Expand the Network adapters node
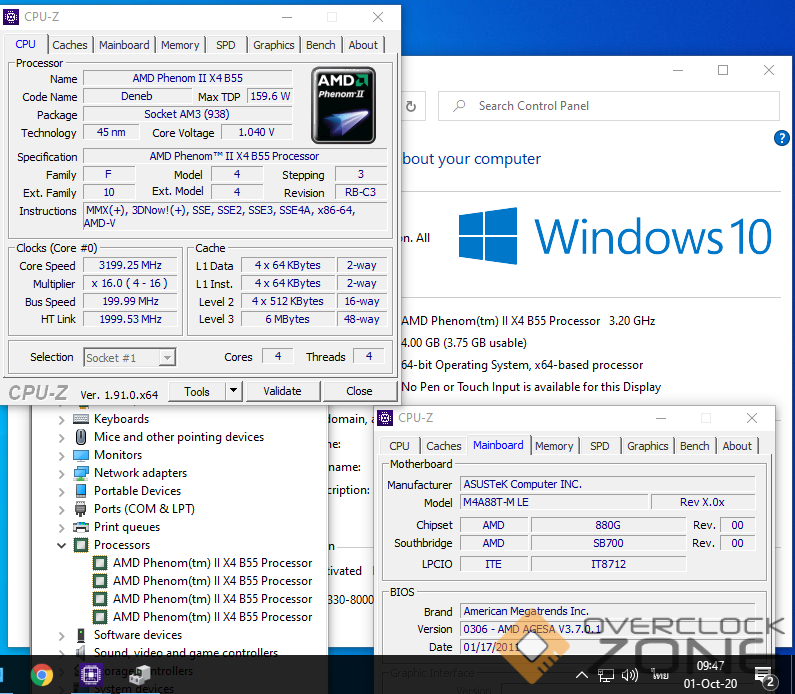The width and height of the screenshot is (795, 694). click(62, 473)
